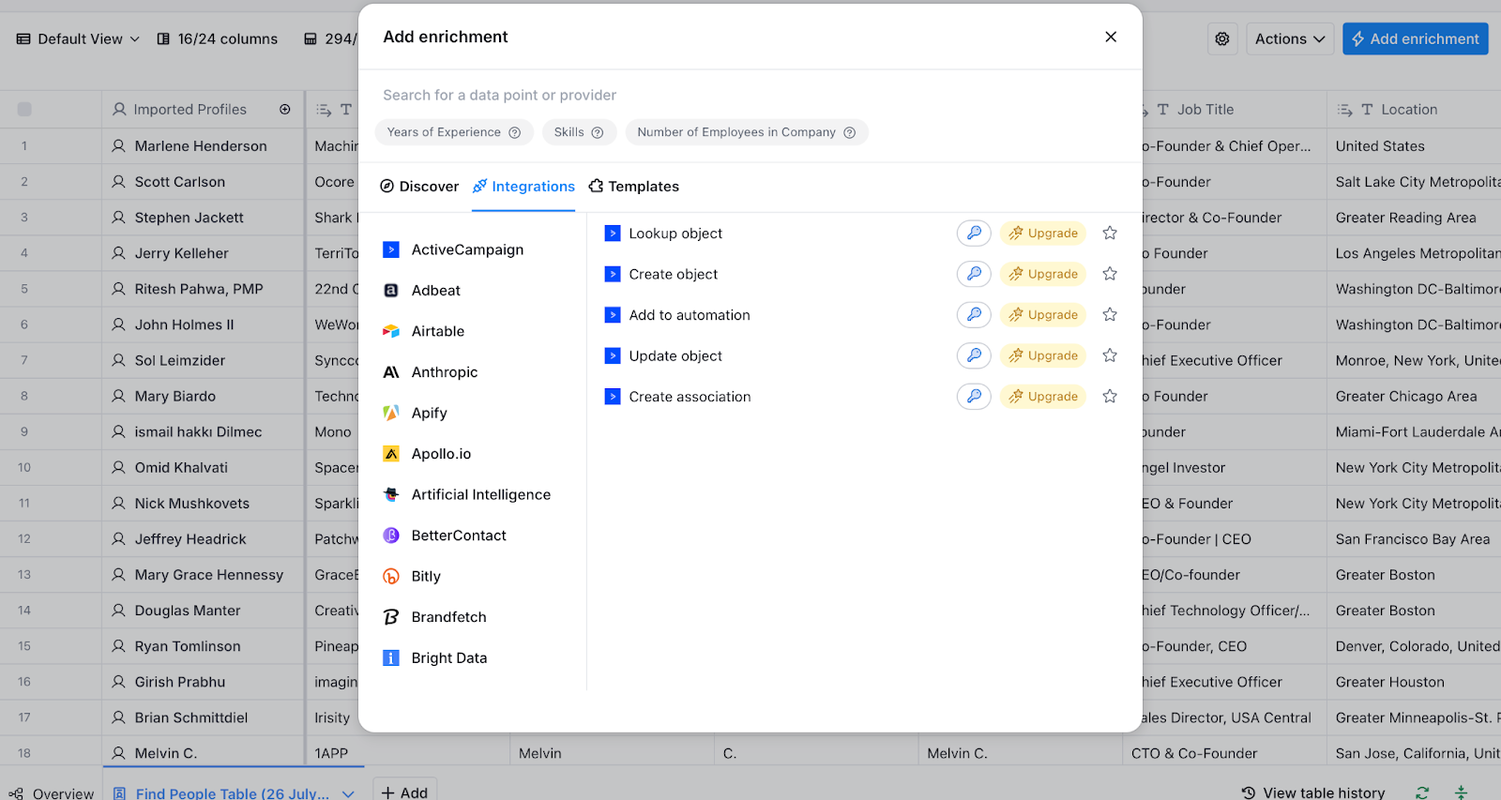Click the key icon next to Lookup object
The width and height of the screenshot is (1501, 800).
973,233
